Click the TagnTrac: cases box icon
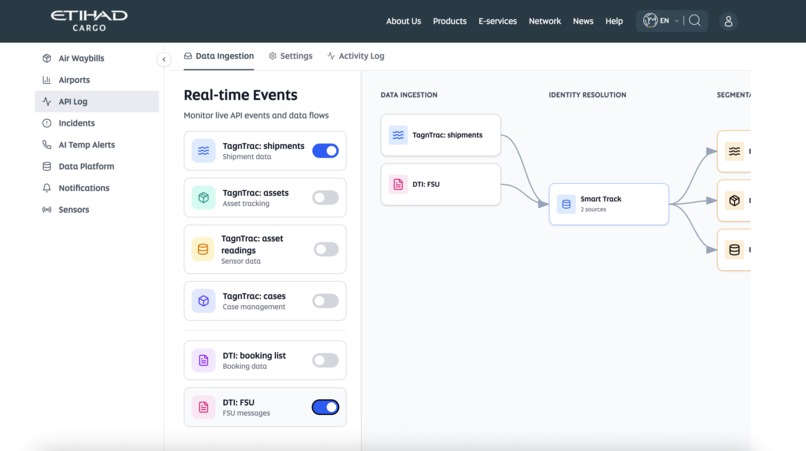This screenshot has height=451, width=806. (x=204, y=301)
